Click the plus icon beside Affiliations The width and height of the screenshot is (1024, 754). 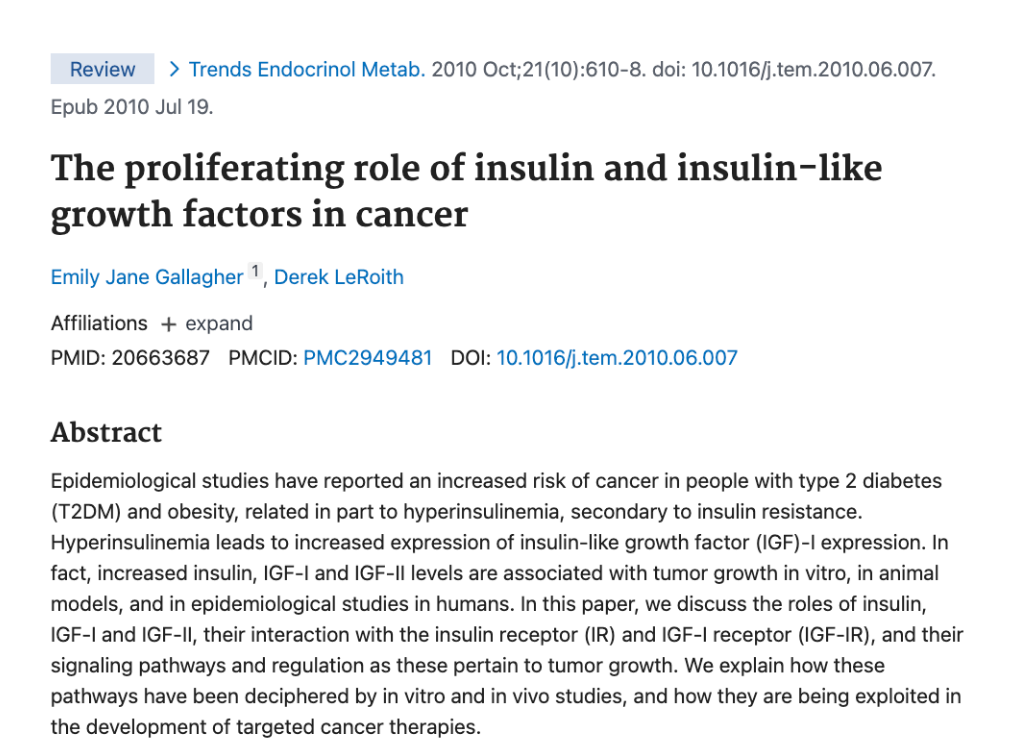168,324
